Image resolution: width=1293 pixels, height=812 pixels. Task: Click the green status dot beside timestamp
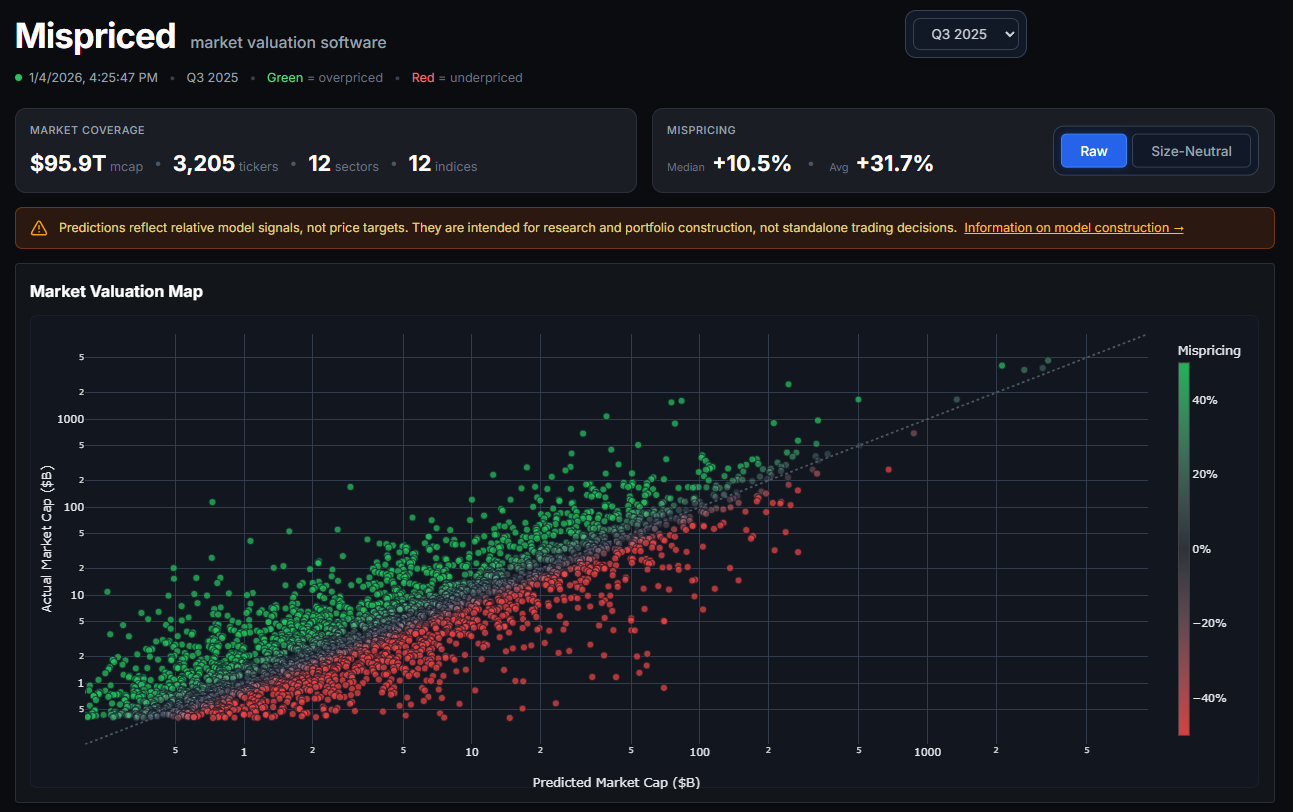[19, 77]
